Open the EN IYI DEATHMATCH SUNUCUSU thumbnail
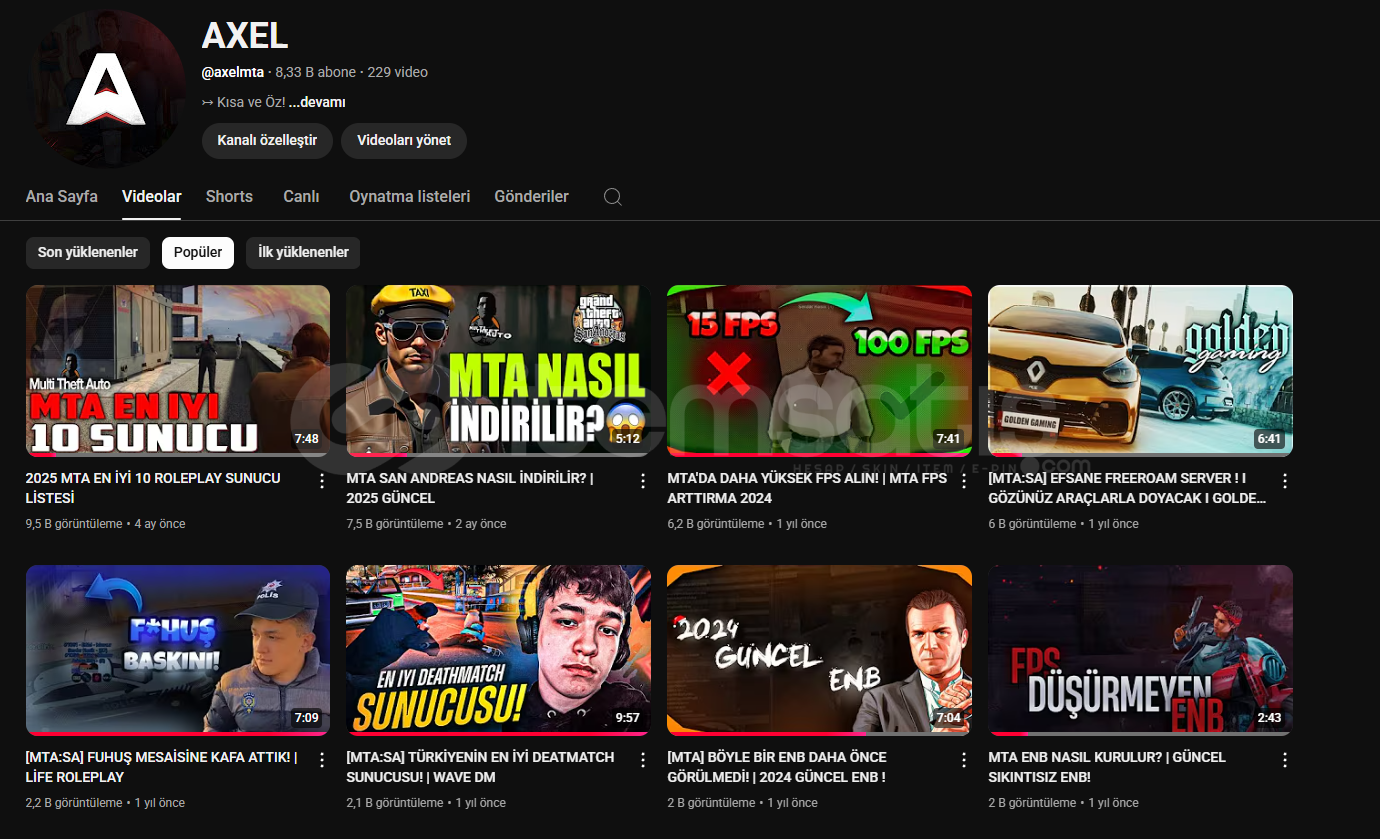The width and height of the screenshot is (1380, 839). point(498,650)
